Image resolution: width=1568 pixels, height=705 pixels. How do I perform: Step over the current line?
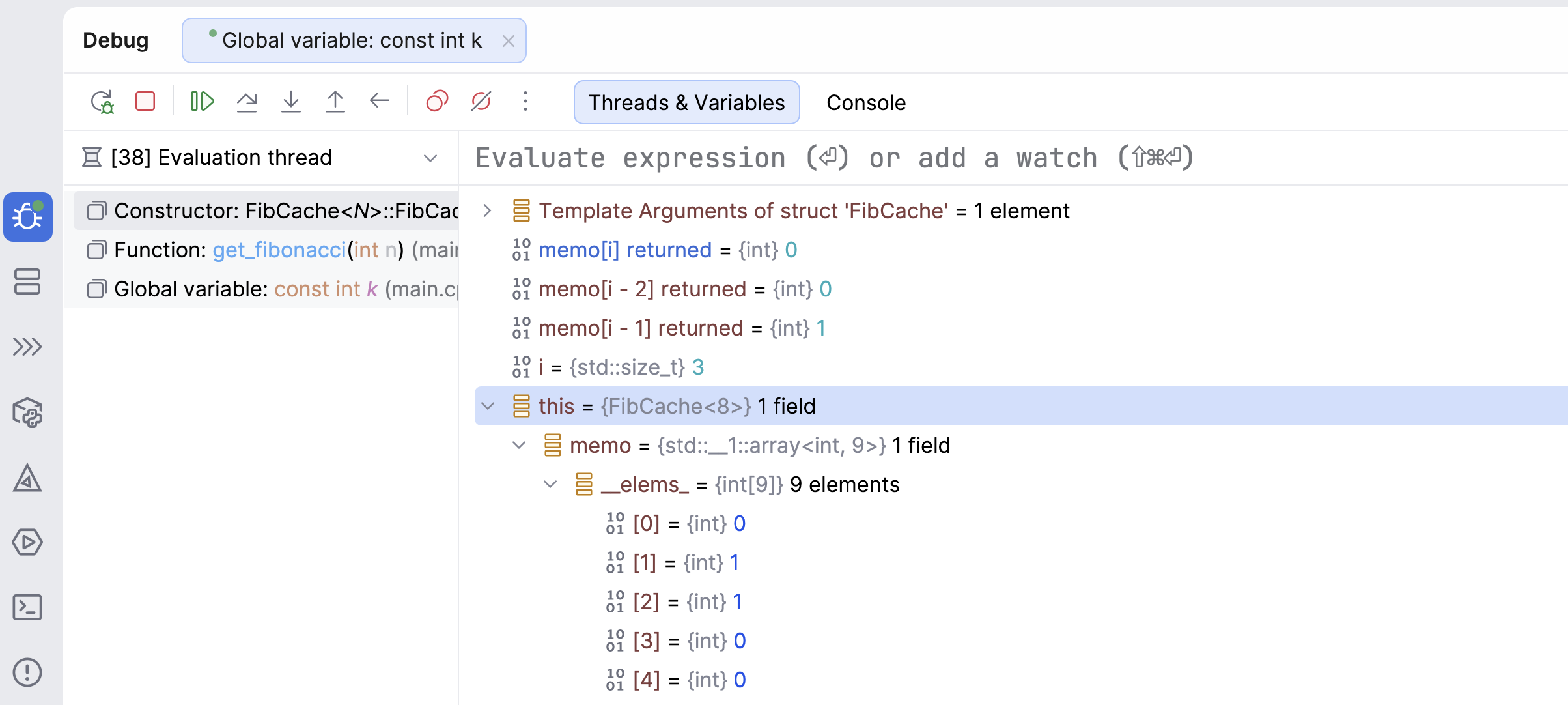tap(247, 102)
